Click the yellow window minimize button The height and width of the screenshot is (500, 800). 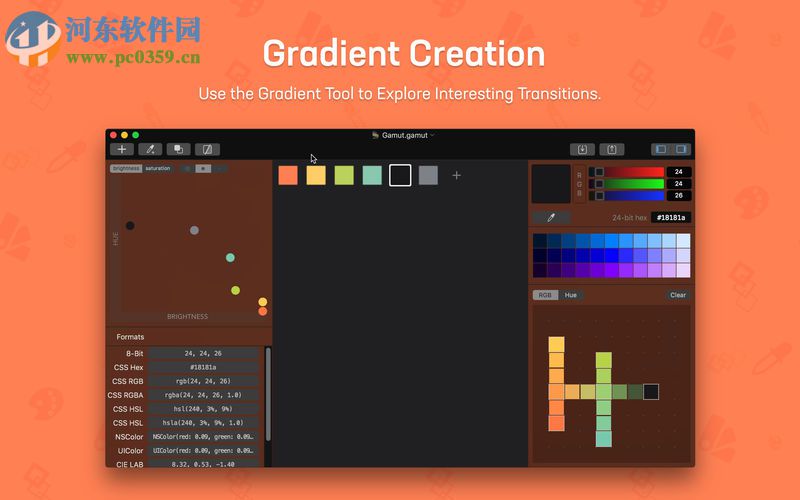click(124, 135)
